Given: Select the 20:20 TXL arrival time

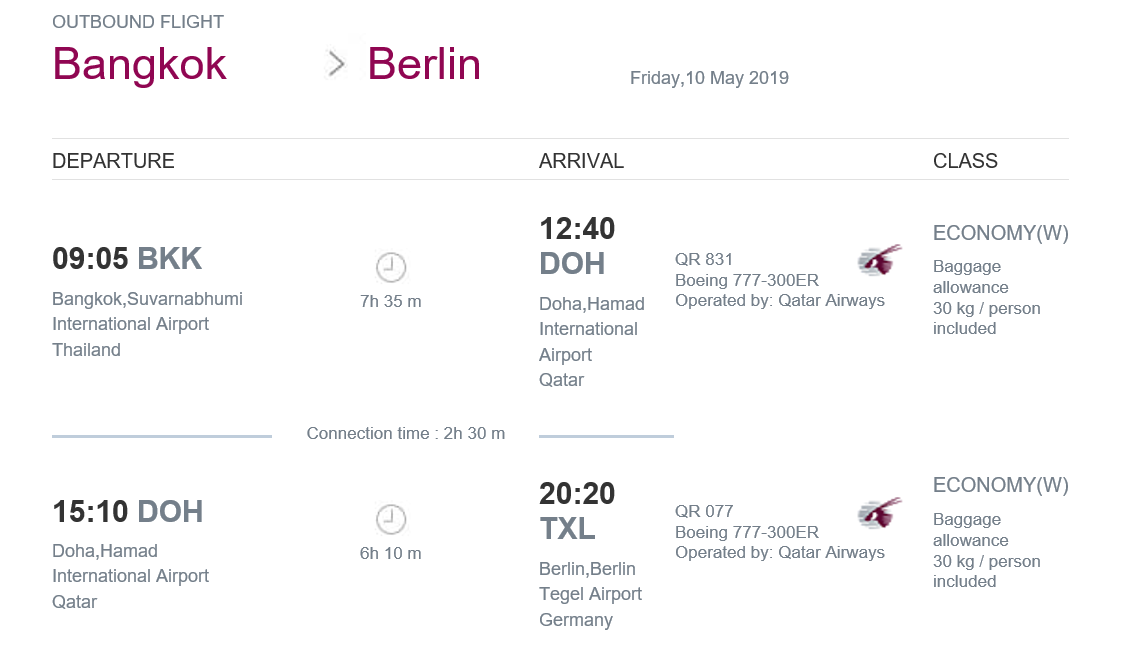Looking at the screenshot, I should (x=577, y=510).
